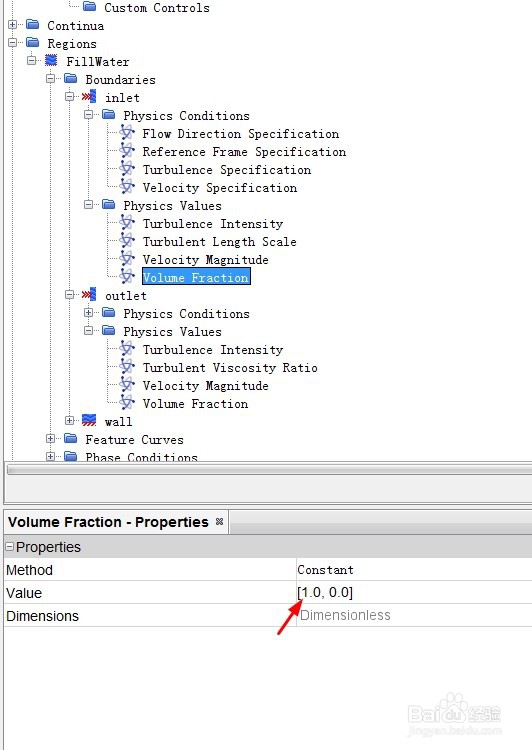This screenshot has width=532, height=750.
Task: Click the horizontal scrollbar under the tree
Action: click(269, 470)
